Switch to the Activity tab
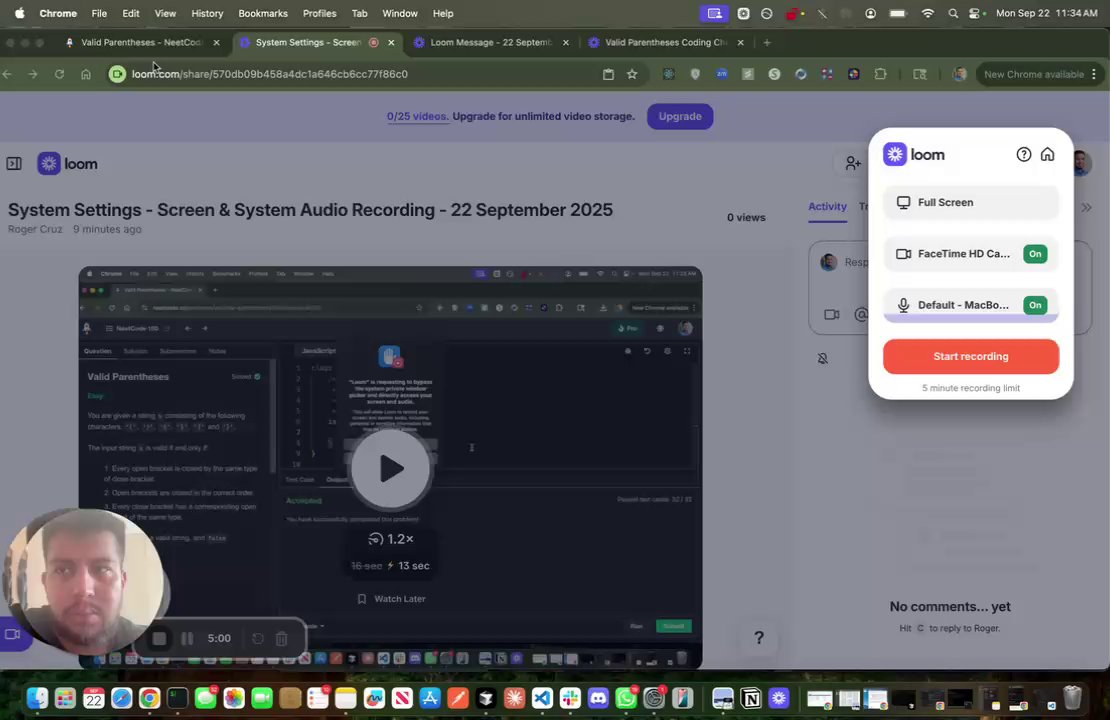1110x720 pixels. (x=828, y=207)
